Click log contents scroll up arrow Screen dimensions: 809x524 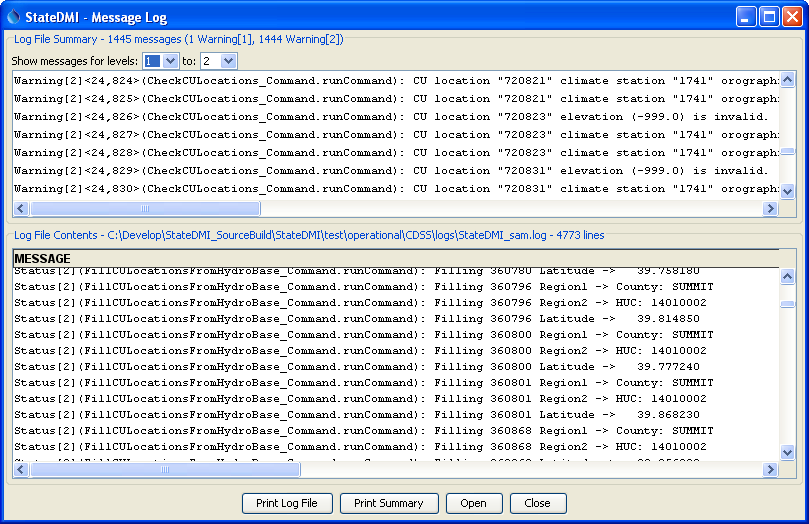point(787,276)
